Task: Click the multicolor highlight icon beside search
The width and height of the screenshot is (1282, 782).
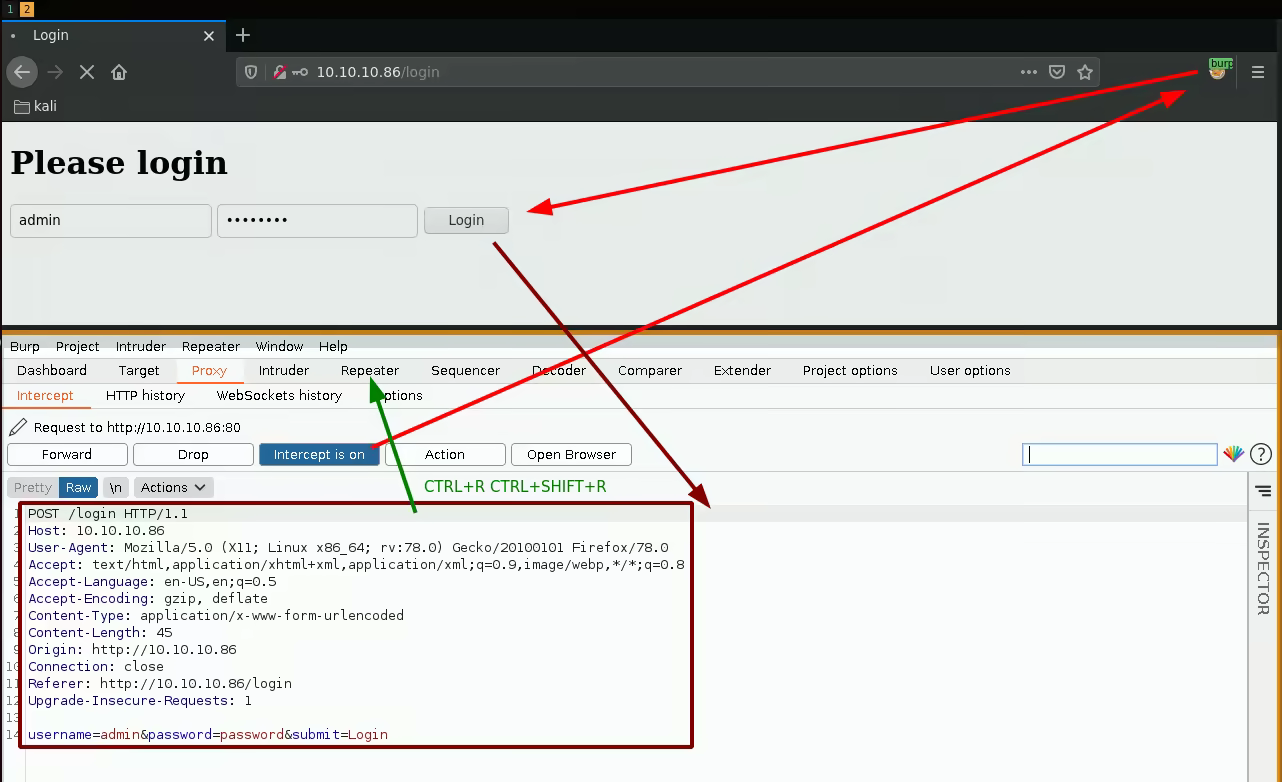Action: (1234, 454)
